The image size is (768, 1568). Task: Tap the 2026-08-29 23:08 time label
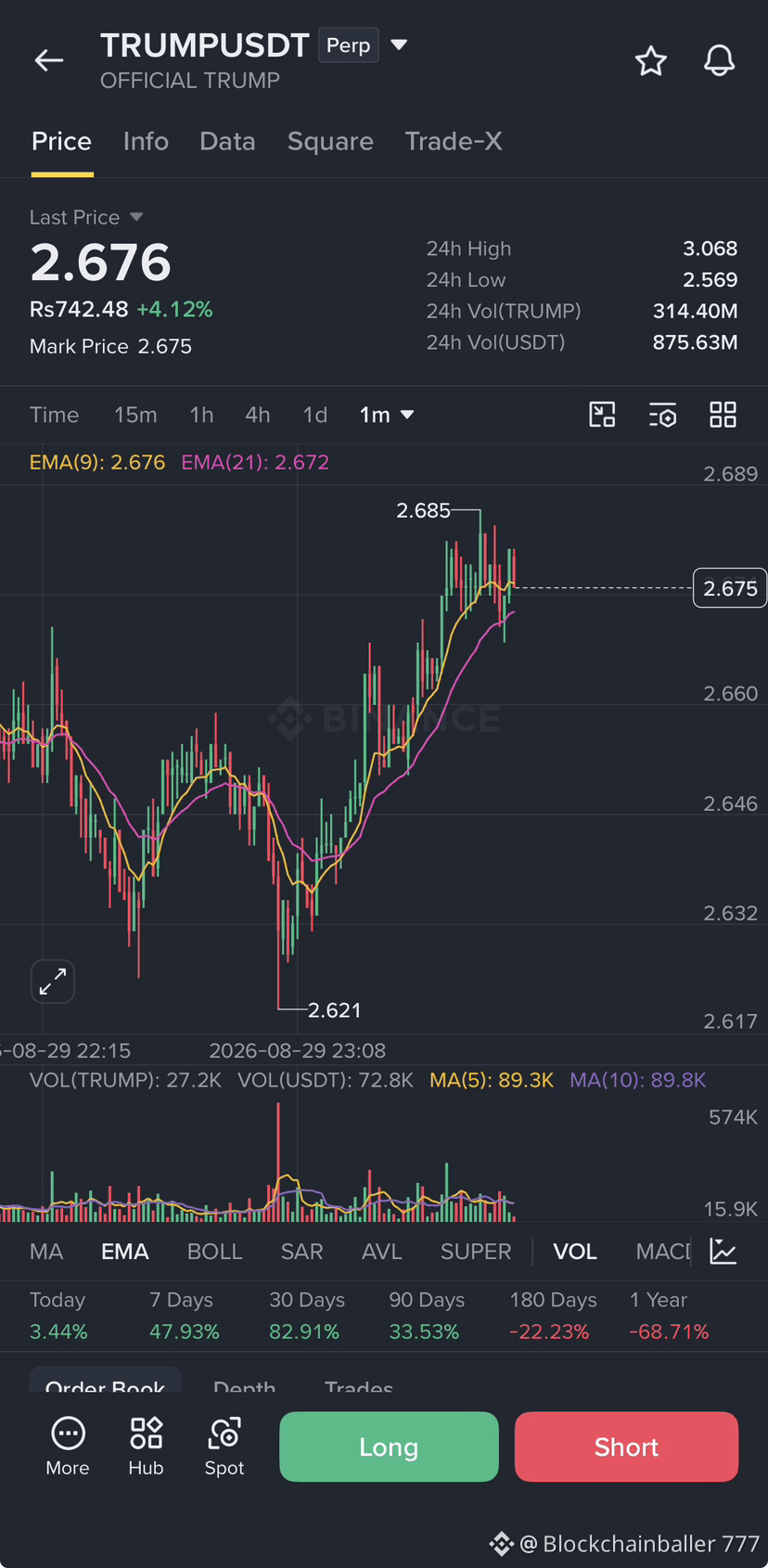(298, 1050)
